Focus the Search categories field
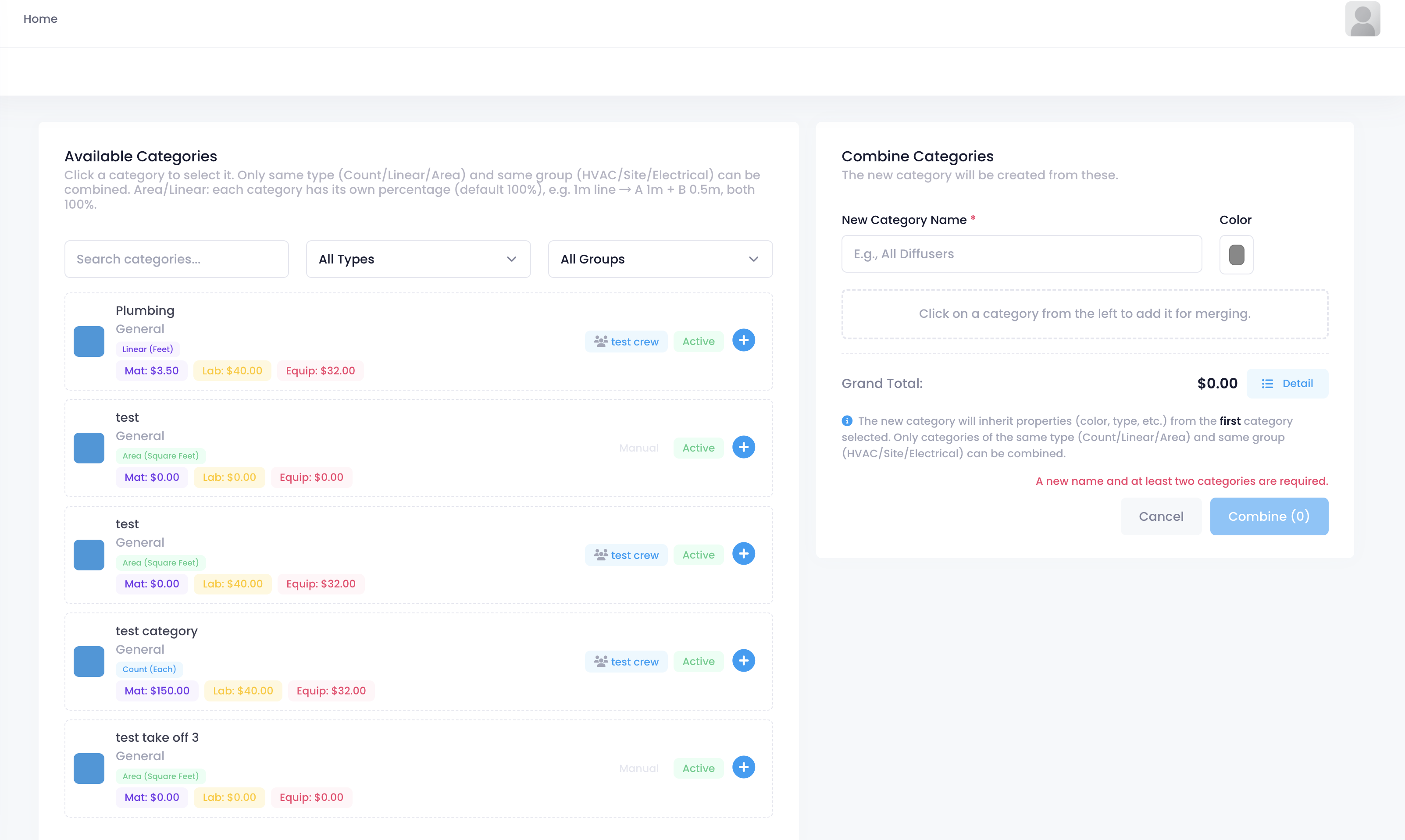The width and height of the screenshot is (1405, 840). (177, 259)
